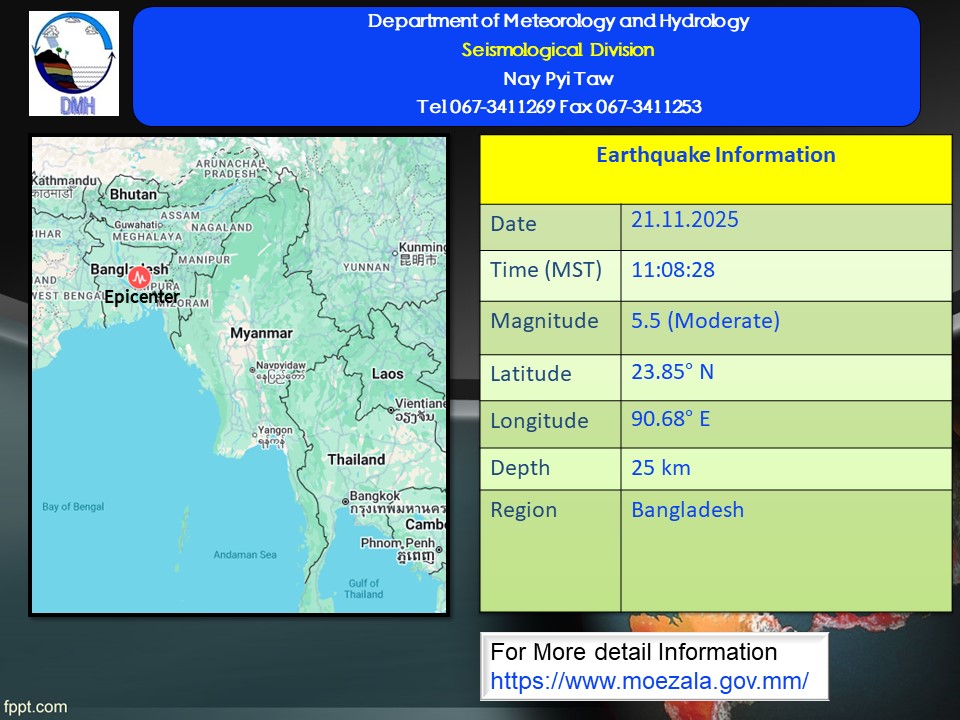Image resolution: width=960 pixels, height=720 pixels.
Task: Click the date value 21.11.2025
Action: tap(685, 220)
